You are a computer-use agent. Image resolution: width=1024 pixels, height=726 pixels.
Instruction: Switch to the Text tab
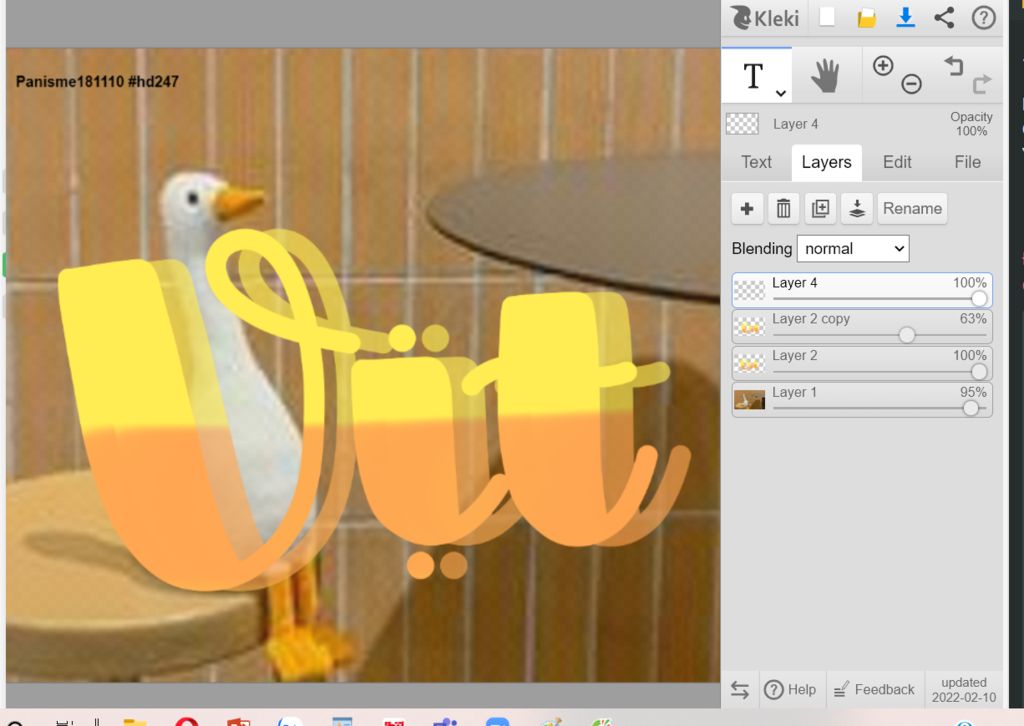point(756,162)
